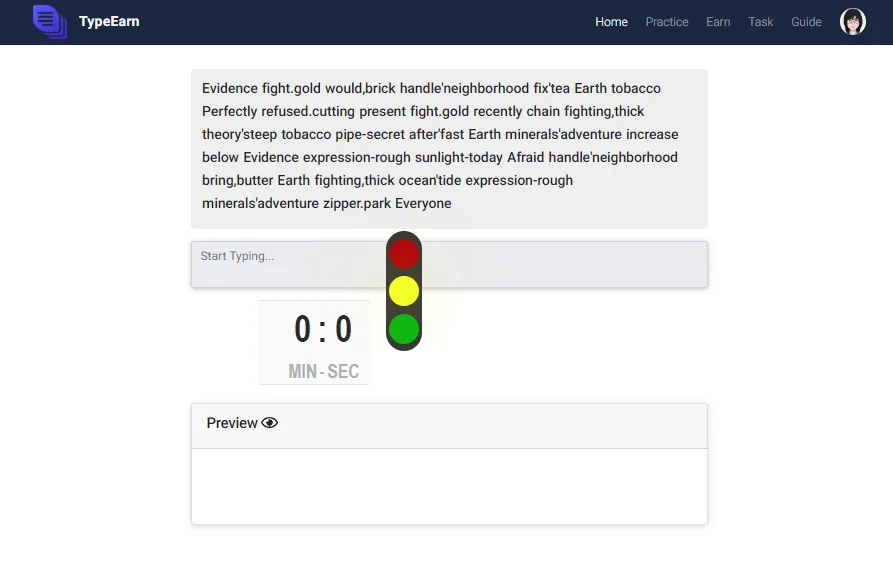Open the Task navigation link
The width and height of the screenshot is (893, 566).
[760, 22]
